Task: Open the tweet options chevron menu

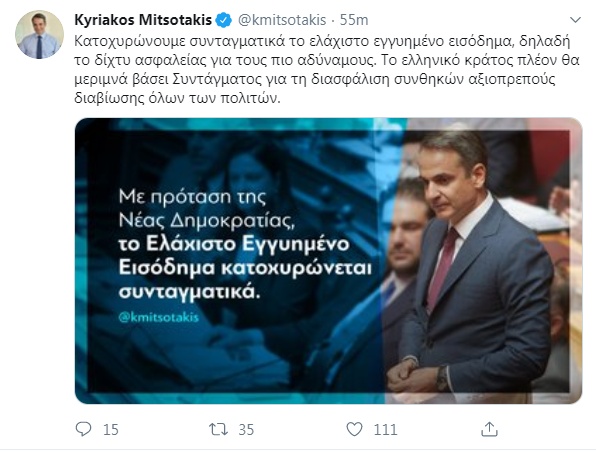Action: coord(575,20)
